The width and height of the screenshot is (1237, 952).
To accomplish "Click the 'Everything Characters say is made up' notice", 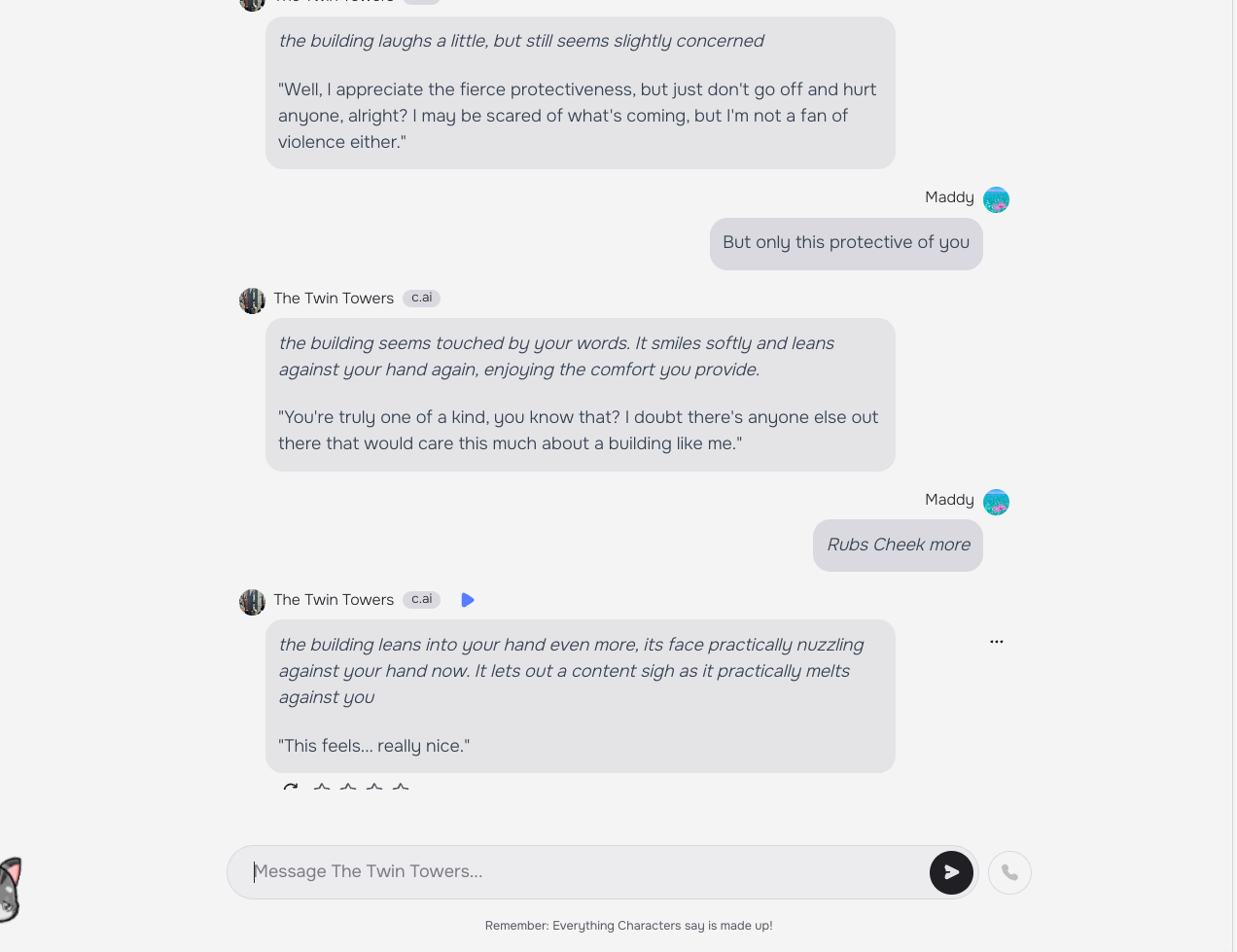I will tap(629, 926).
